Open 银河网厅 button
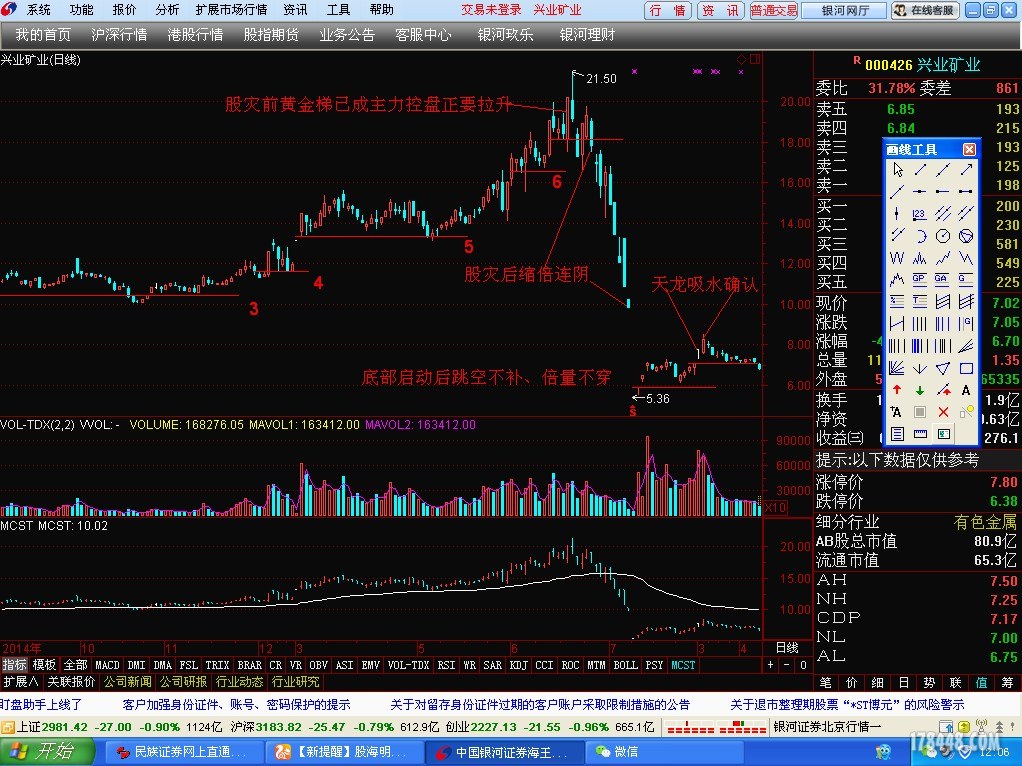The image size is (1022, 766). pos(845,10)
